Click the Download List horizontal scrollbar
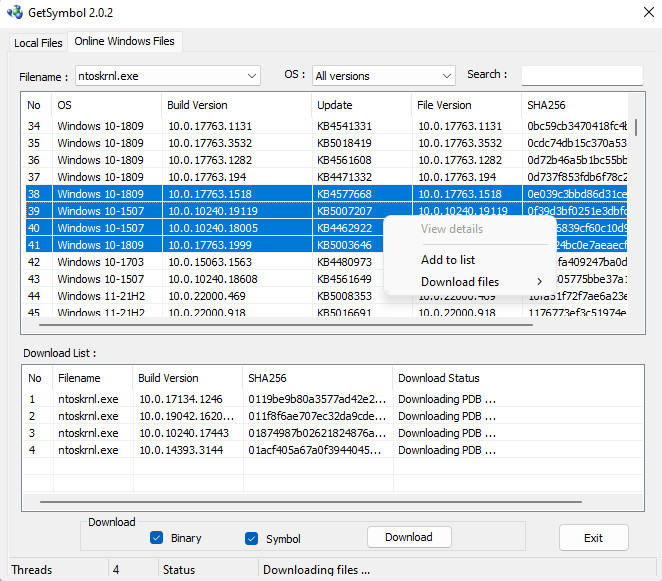662x581 pixels. [x=311, y=502]
